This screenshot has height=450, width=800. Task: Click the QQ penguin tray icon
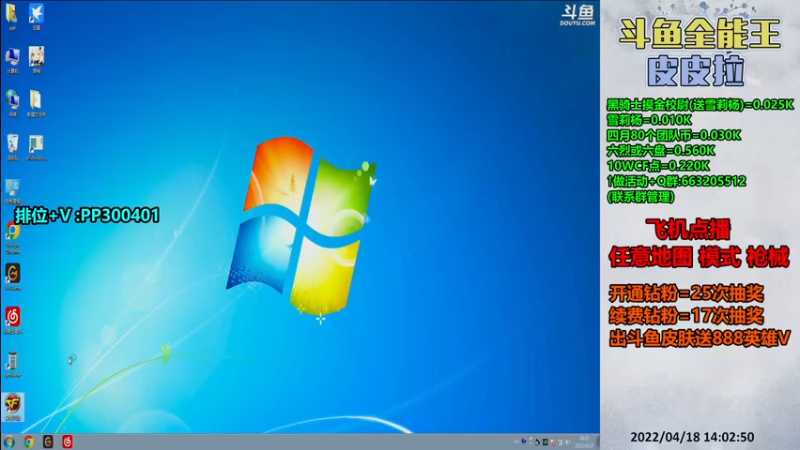[537, 442]
